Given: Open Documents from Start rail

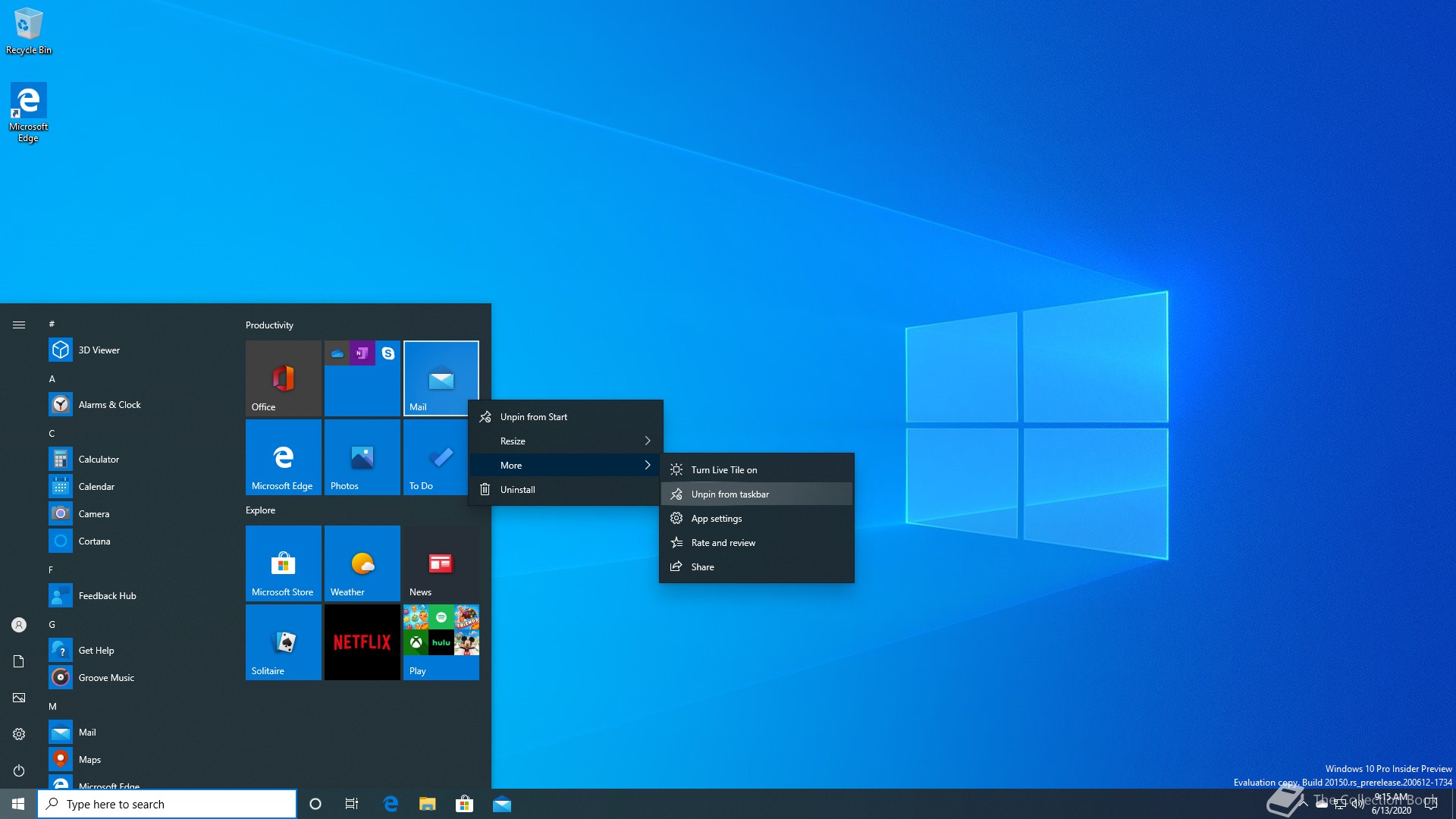Looking at the screenshot, I should pyautogui.click(x=19, y=661).
